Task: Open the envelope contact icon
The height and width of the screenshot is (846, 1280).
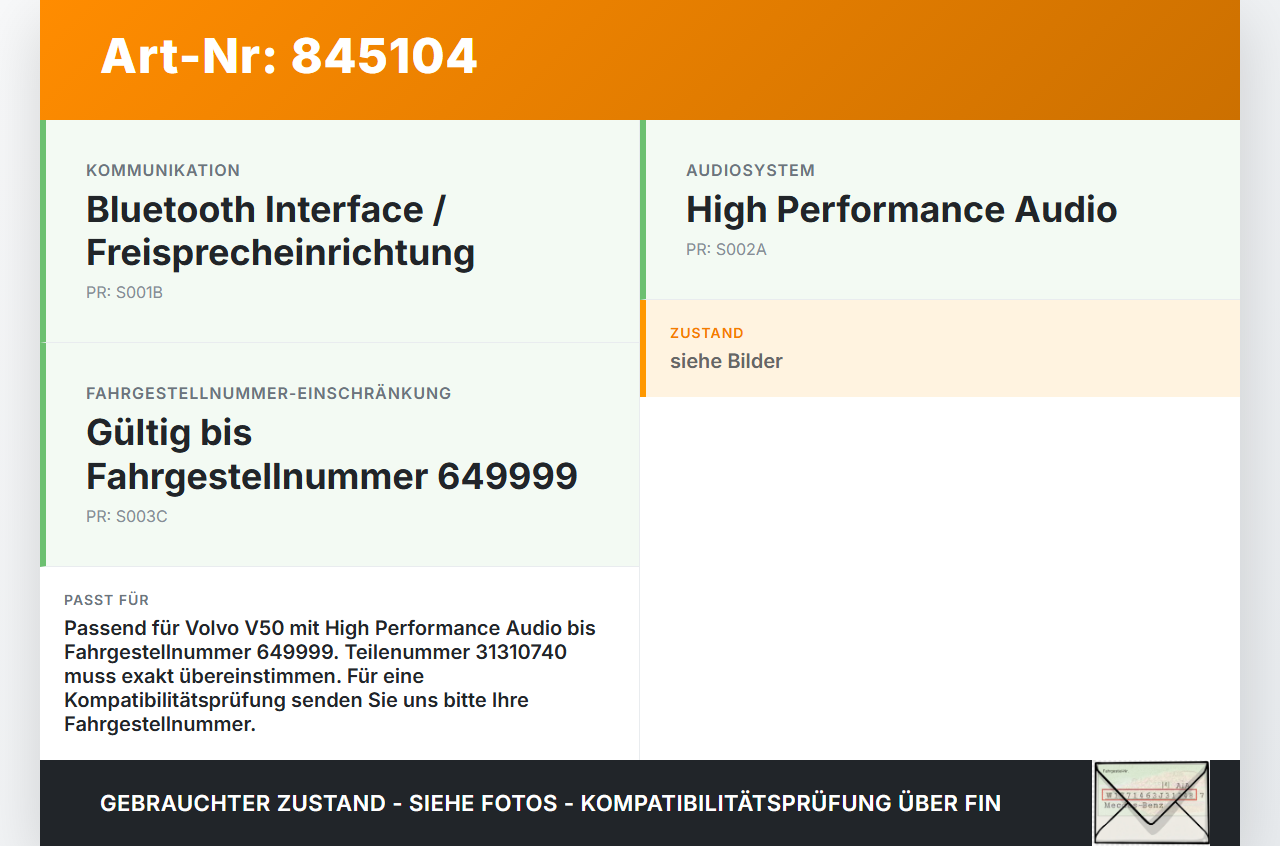Action: pyautogui.click(x=1151, y=803)
